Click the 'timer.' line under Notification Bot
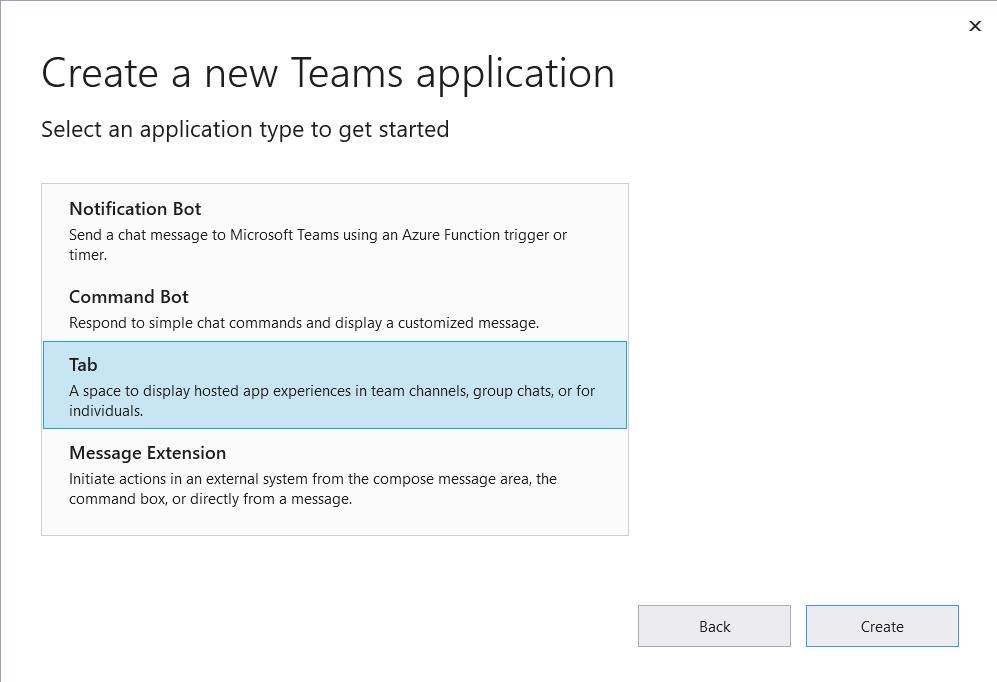 click(88, 255)
